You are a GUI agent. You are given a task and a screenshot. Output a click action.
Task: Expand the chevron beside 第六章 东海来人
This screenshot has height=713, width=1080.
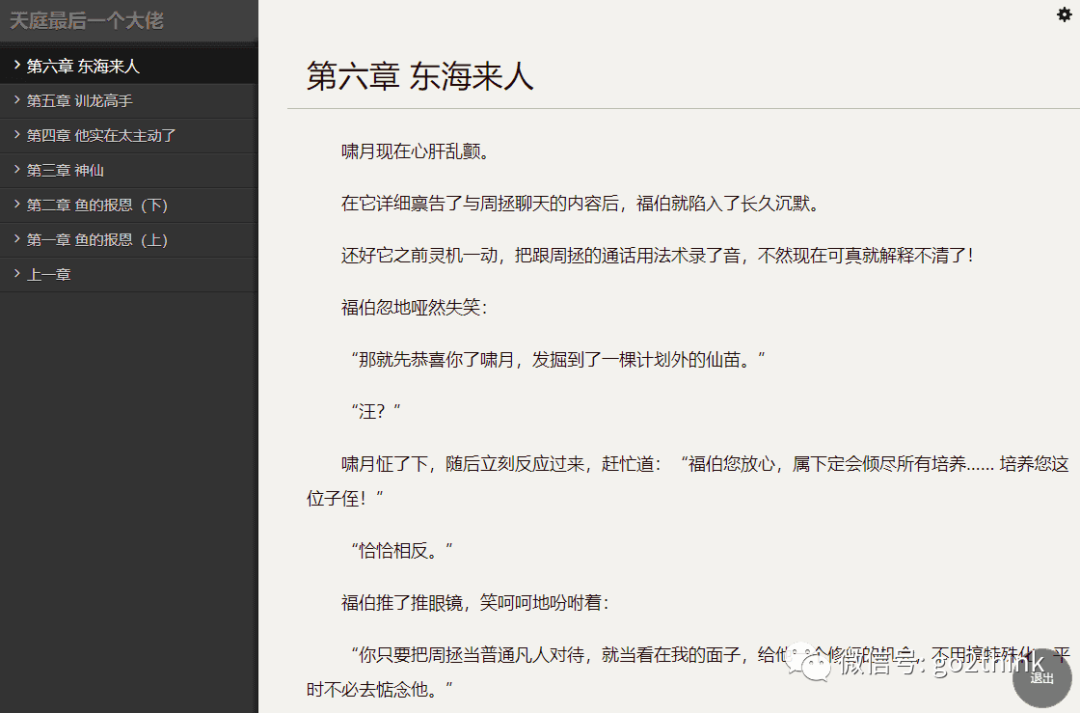click(x=17, y=65)
